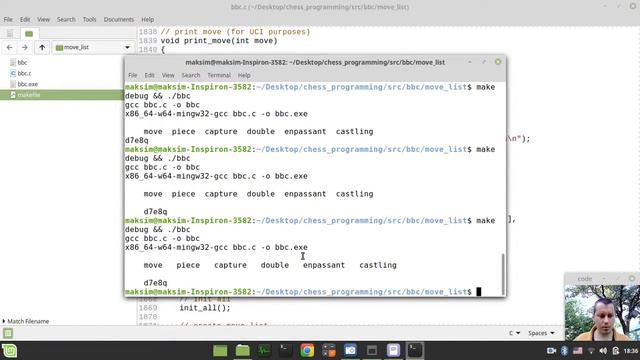Switch to the text editor taskbar icon

point(393,351)
